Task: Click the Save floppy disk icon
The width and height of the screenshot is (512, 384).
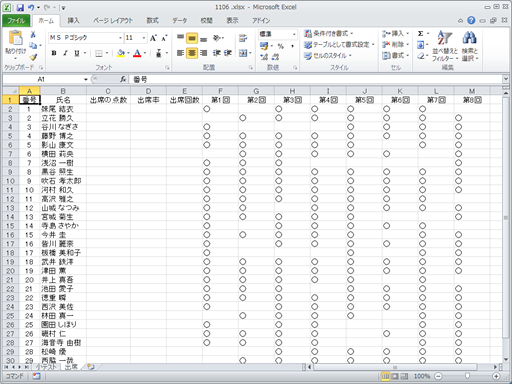Action: click(x=20, y=7)
